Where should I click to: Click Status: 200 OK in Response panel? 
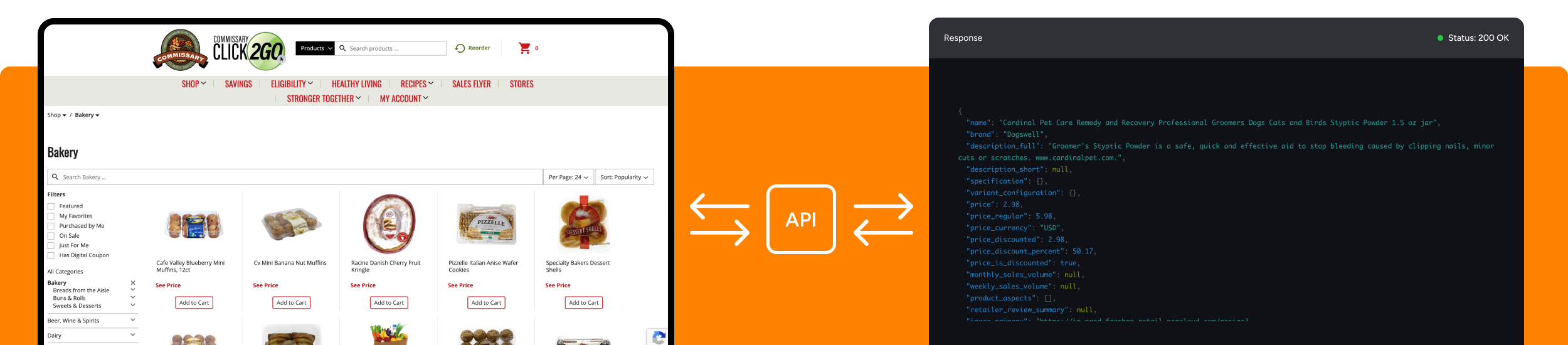pyautogui.click(x=1473, y=38)
